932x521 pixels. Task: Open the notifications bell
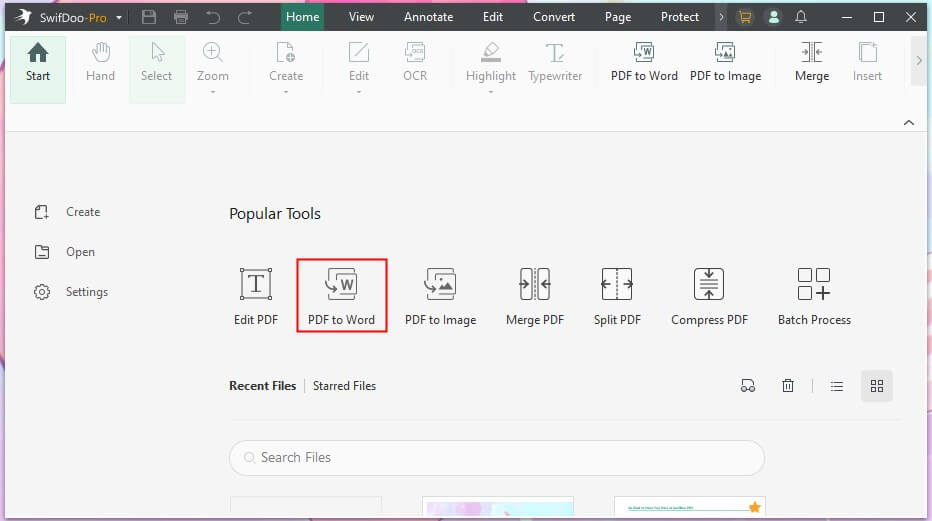[x=801, y=17]
